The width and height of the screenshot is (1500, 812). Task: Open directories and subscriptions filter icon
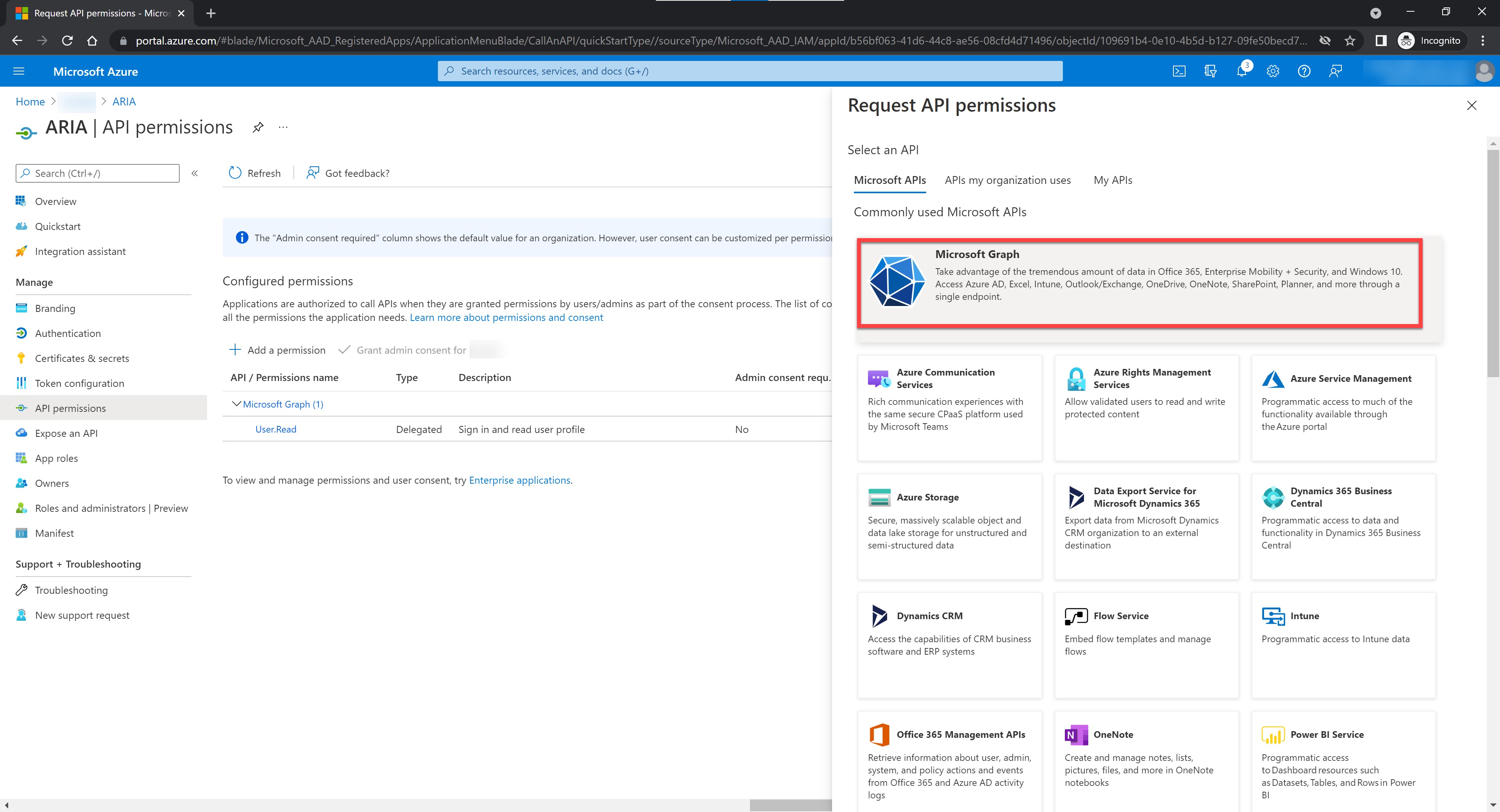click(x=1210, y=71)
